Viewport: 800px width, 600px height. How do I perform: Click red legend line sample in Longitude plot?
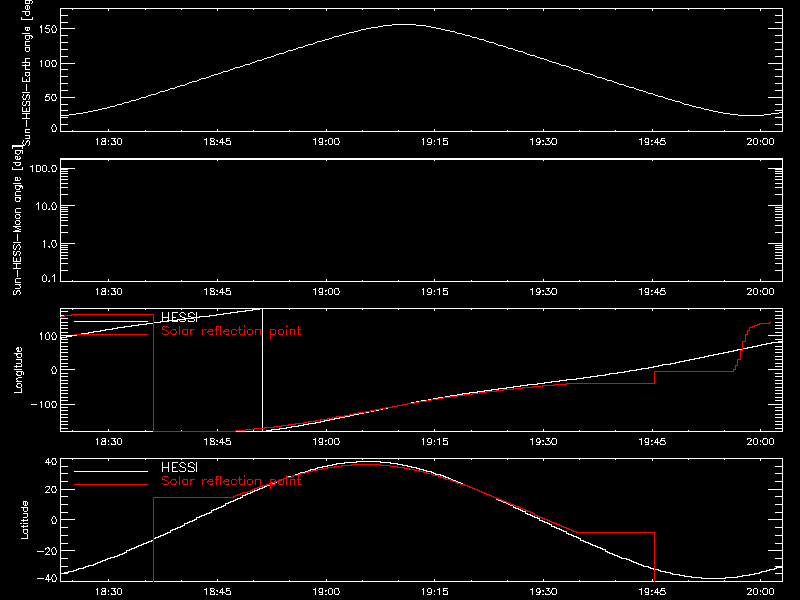111,335
